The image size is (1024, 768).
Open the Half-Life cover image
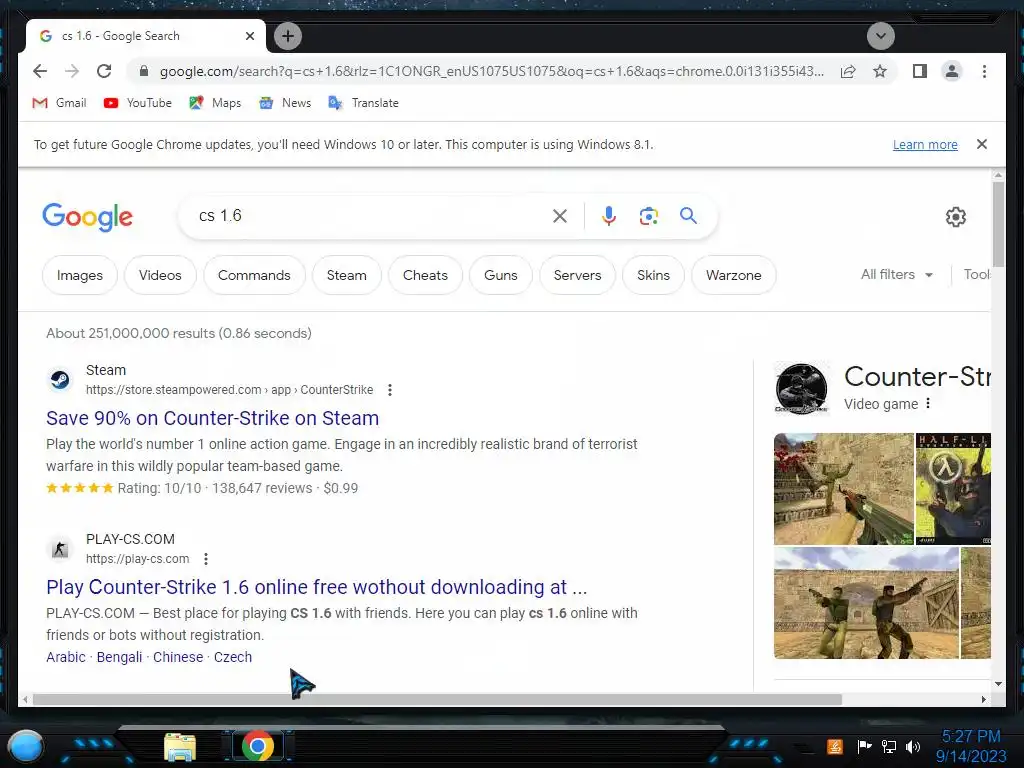[x=953, y=488]
